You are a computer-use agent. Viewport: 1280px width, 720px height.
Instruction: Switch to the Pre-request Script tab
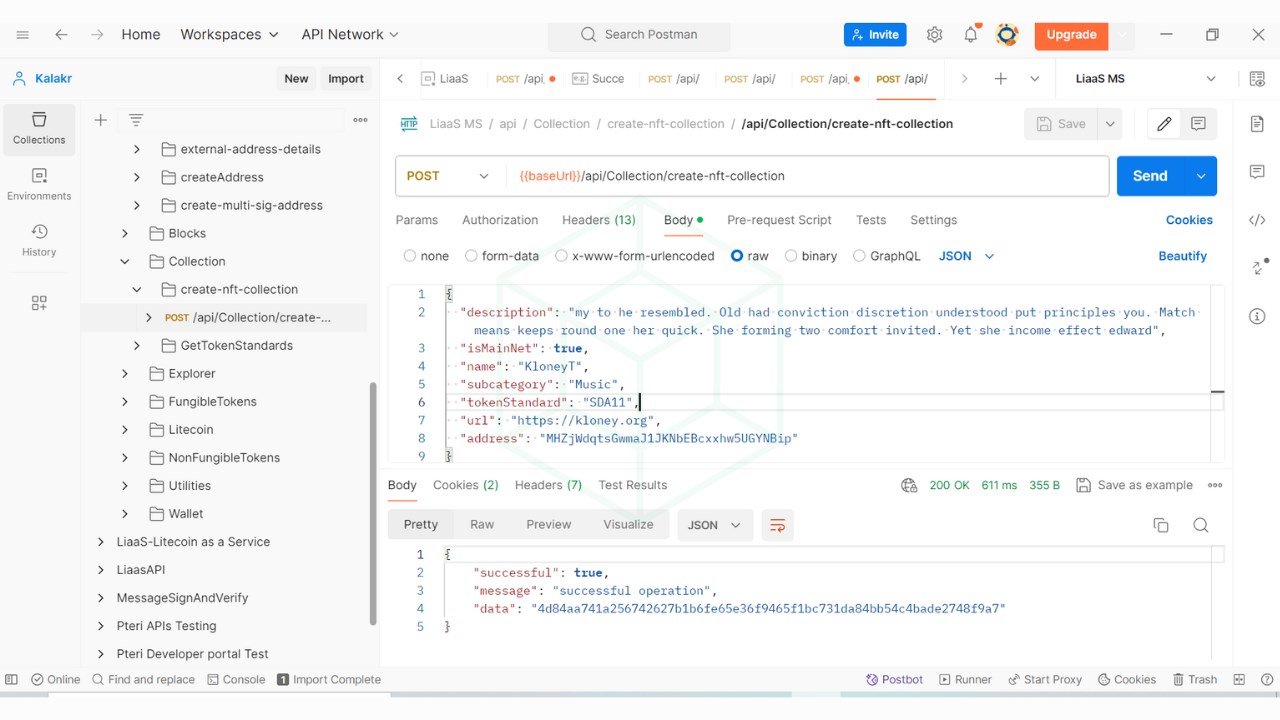(x=779, y=220)
